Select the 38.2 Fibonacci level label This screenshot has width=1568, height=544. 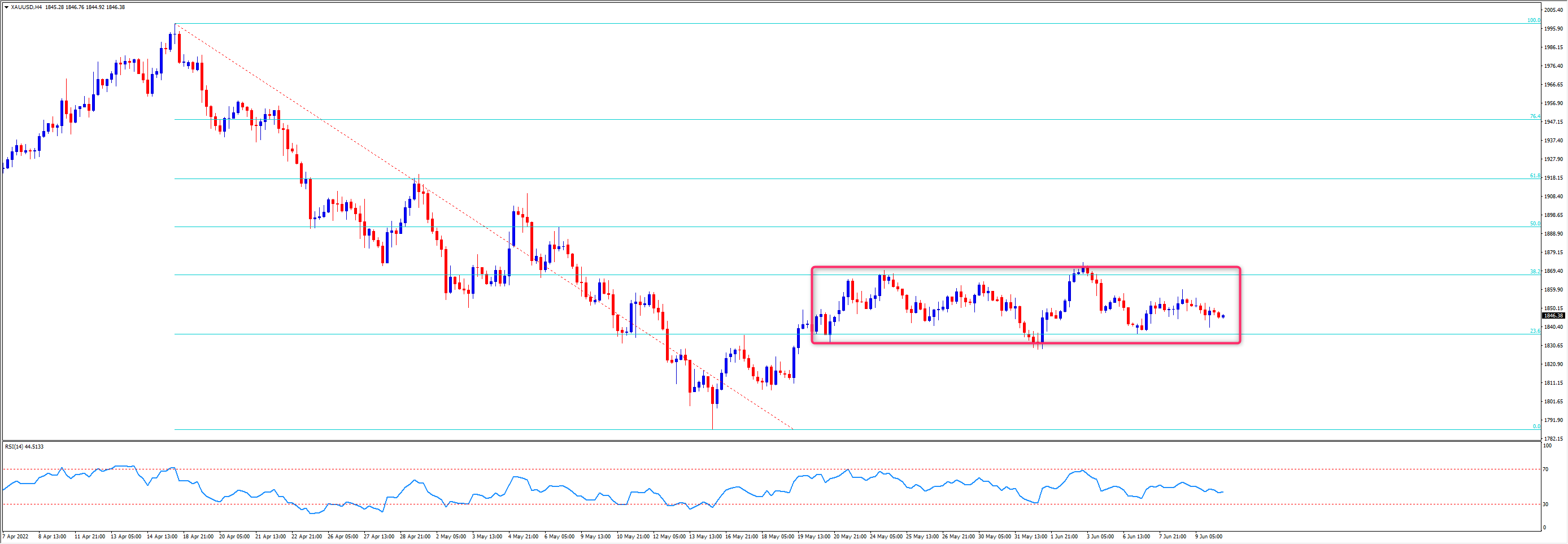[1535, 271]
